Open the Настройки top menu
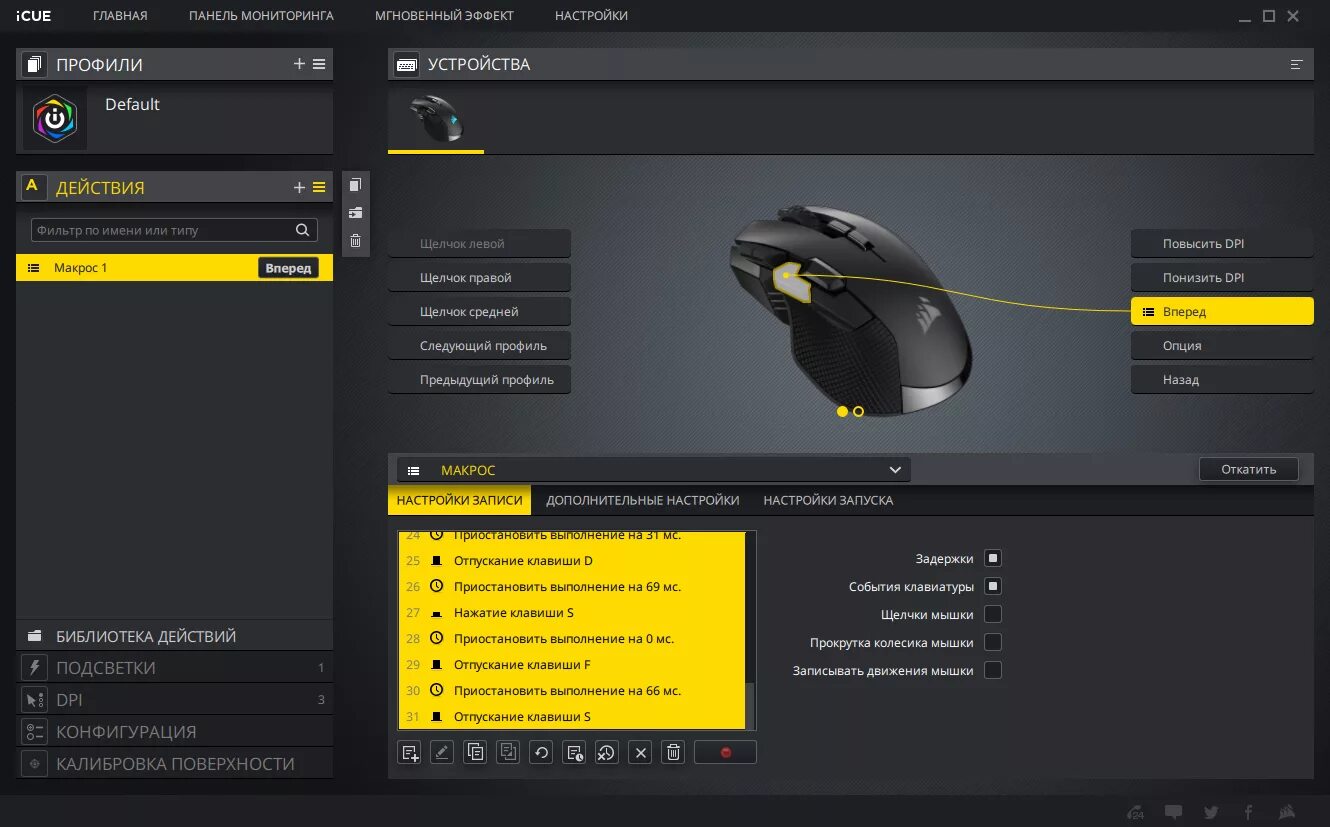 click(591, 16)
